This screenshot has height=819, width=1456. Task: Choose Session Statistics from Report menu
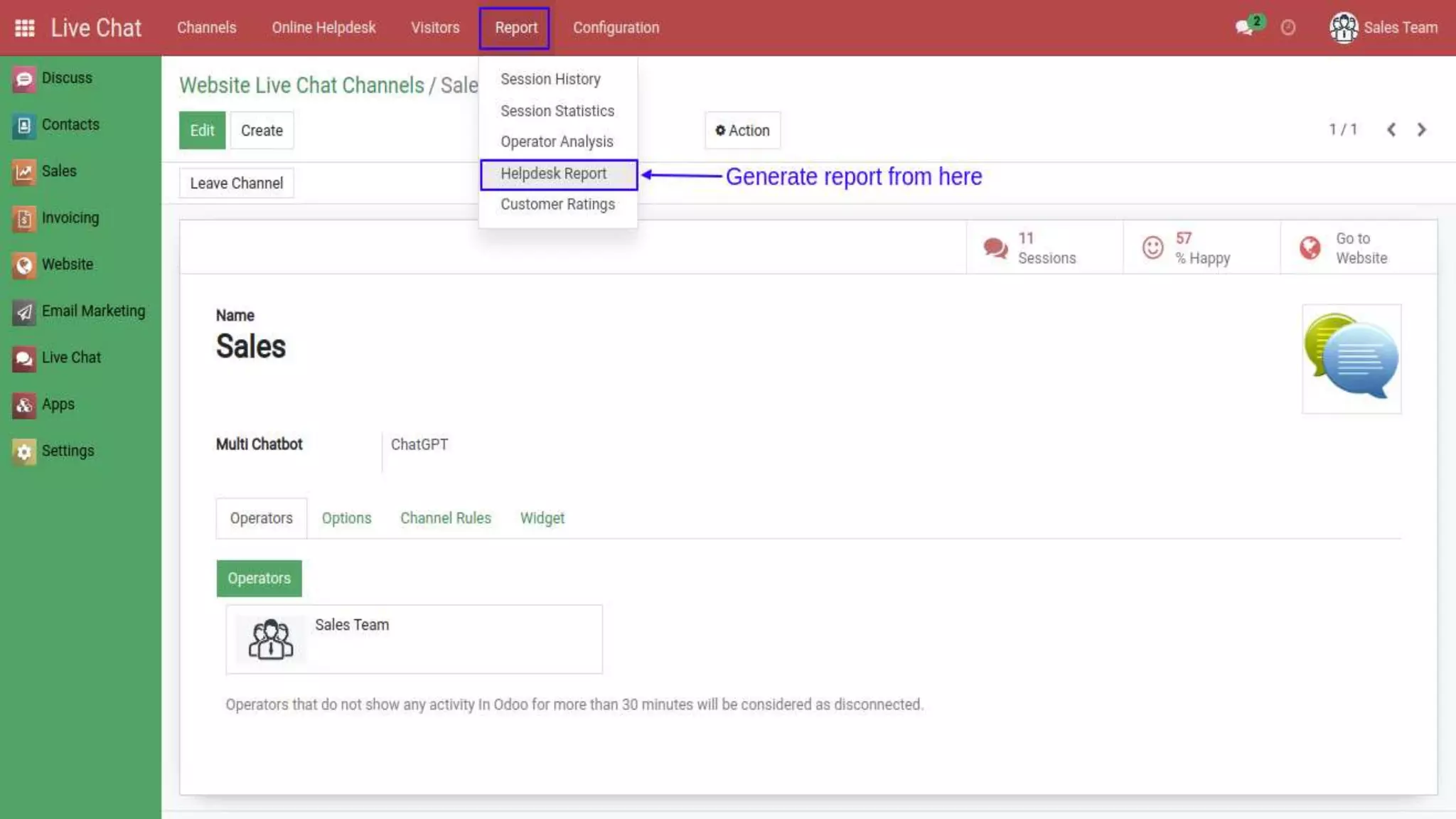coord(557,111)
